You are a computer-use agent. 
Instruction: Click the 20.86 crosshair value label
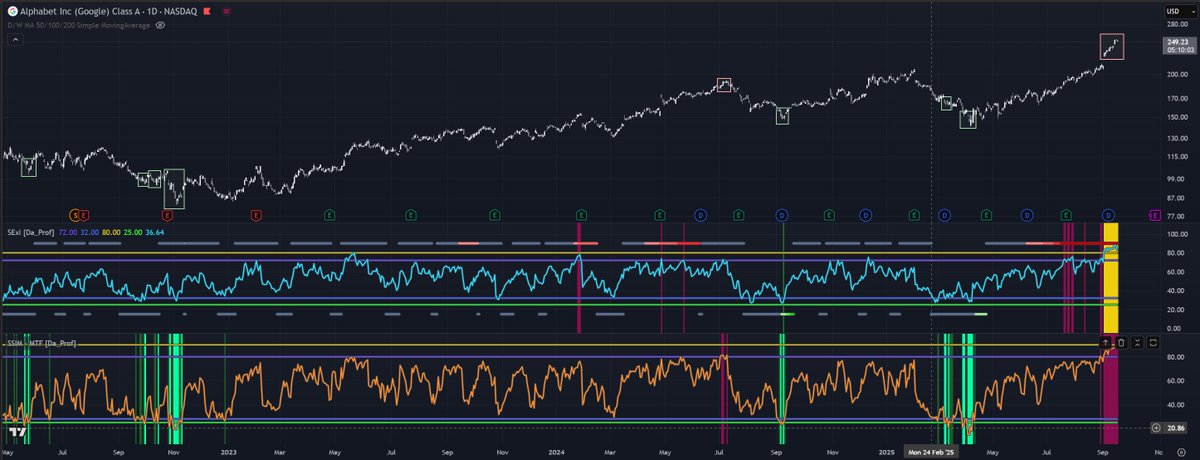[1175, 427]
